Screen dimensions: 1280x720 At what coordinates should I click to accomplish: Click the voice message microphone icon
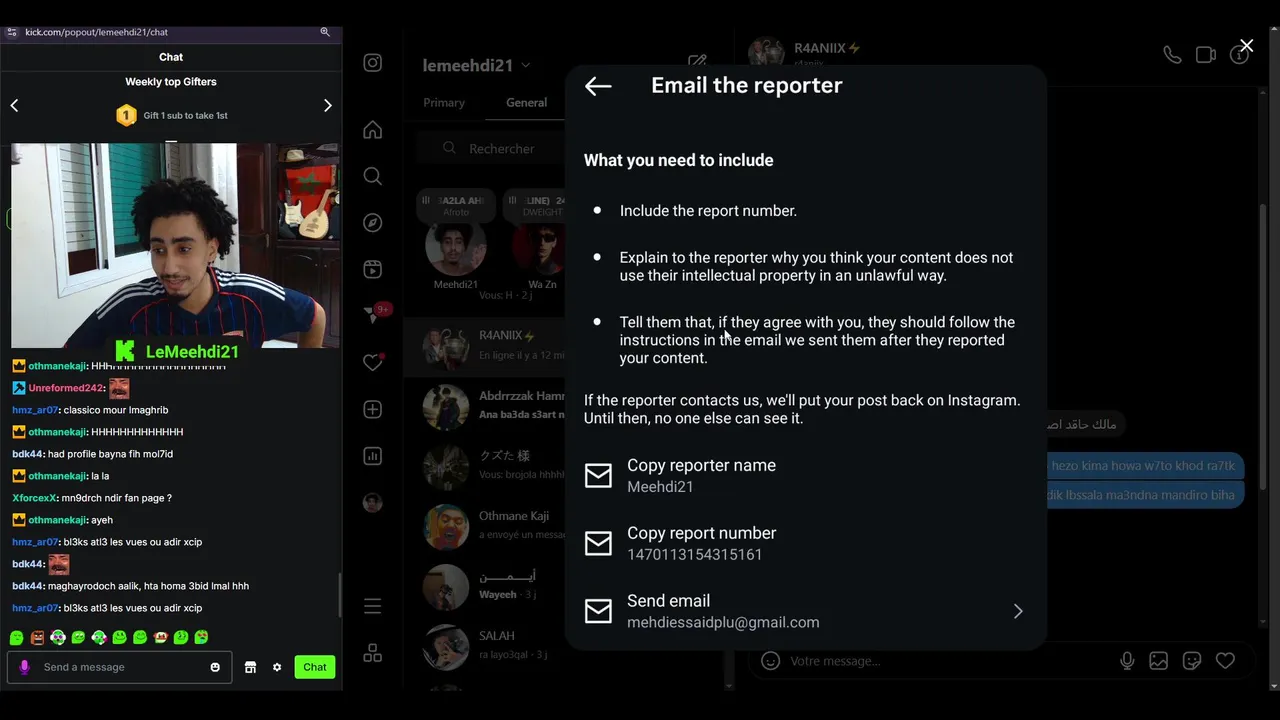click(x=1127, y=660)
